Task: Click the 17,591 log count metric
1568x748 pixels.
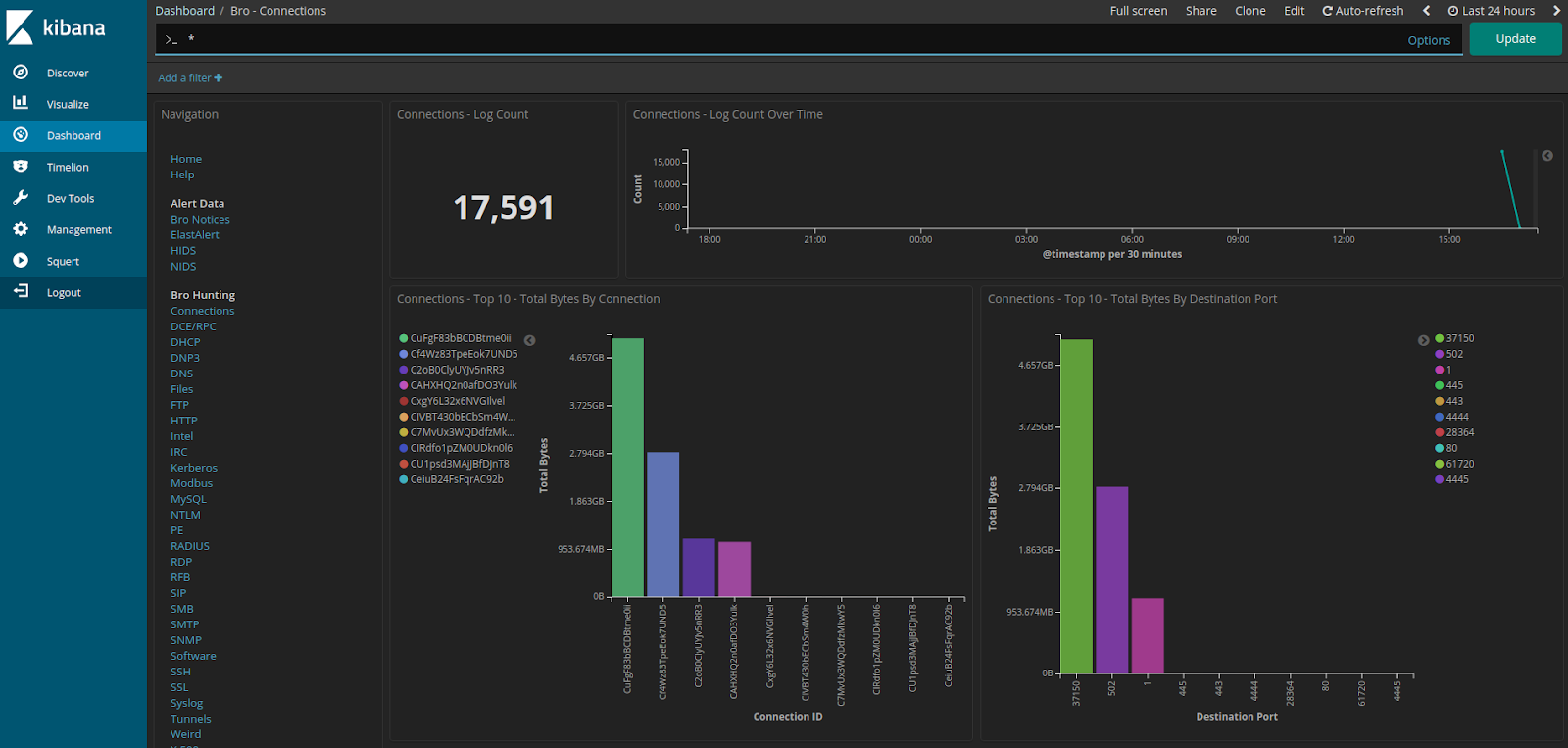Action: click(x=504, y=208)
